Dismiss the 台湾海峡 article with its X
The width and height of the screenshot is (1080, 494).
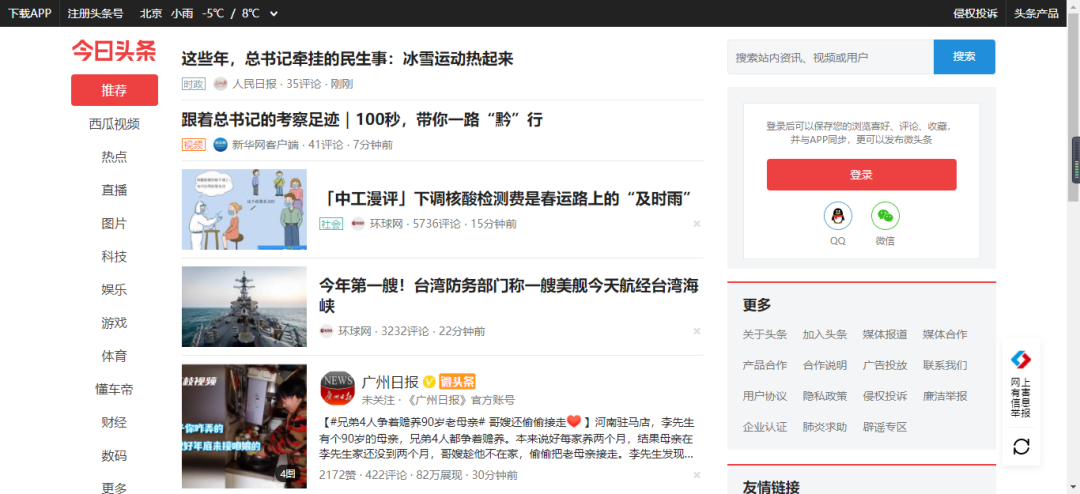696,331
